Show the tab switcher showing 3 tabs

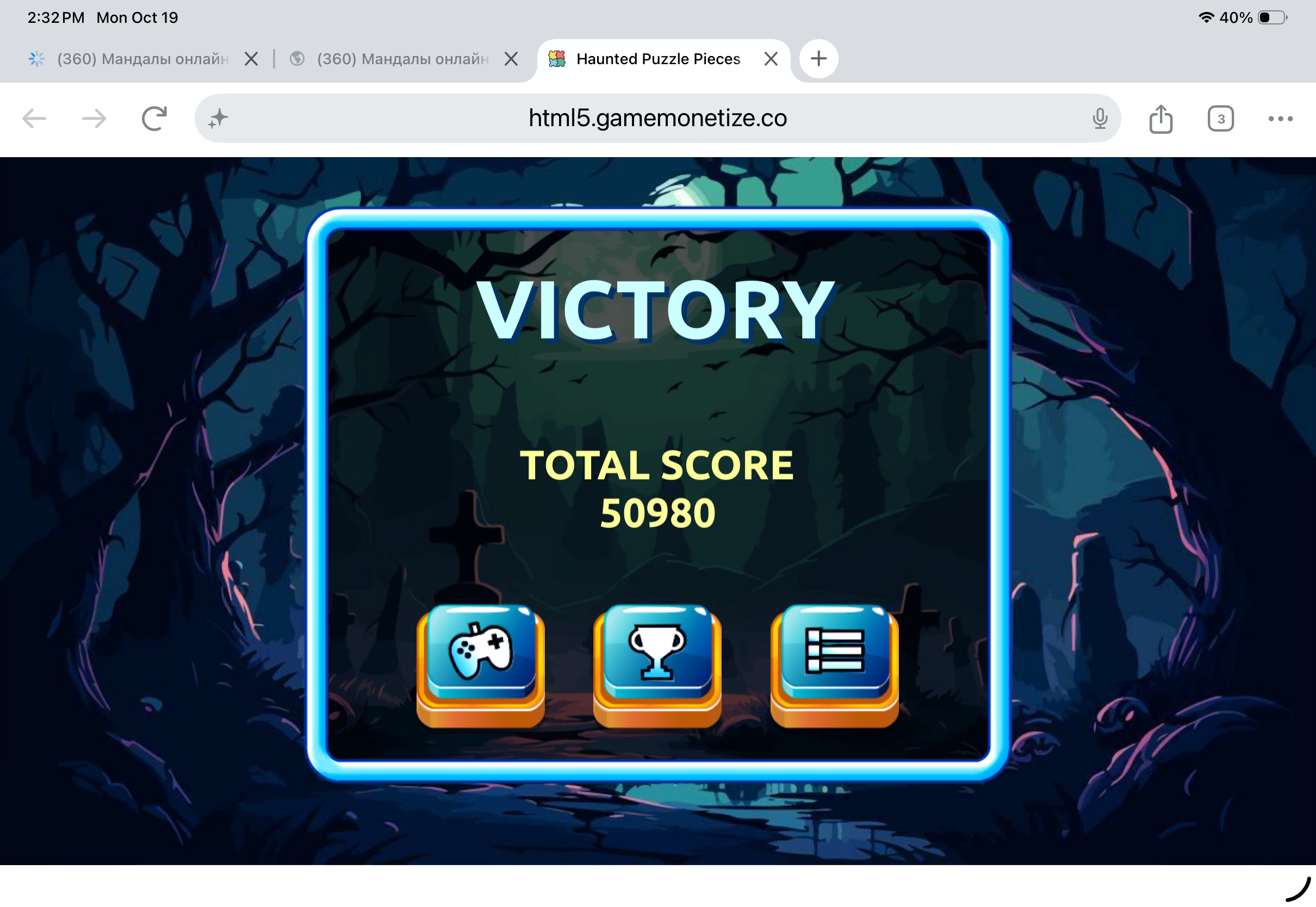click(x=1220, y=118)
